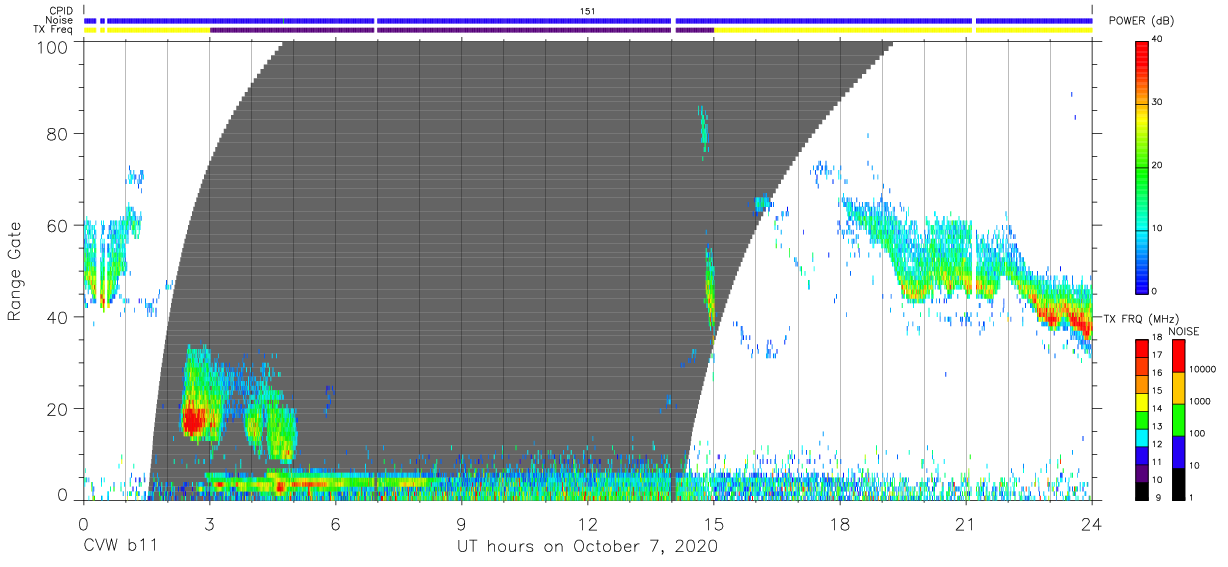Image resolution: width=1228 pixels, height=567 pixels.
Task: Click the hour tick label 3
Action: point(209,523)
